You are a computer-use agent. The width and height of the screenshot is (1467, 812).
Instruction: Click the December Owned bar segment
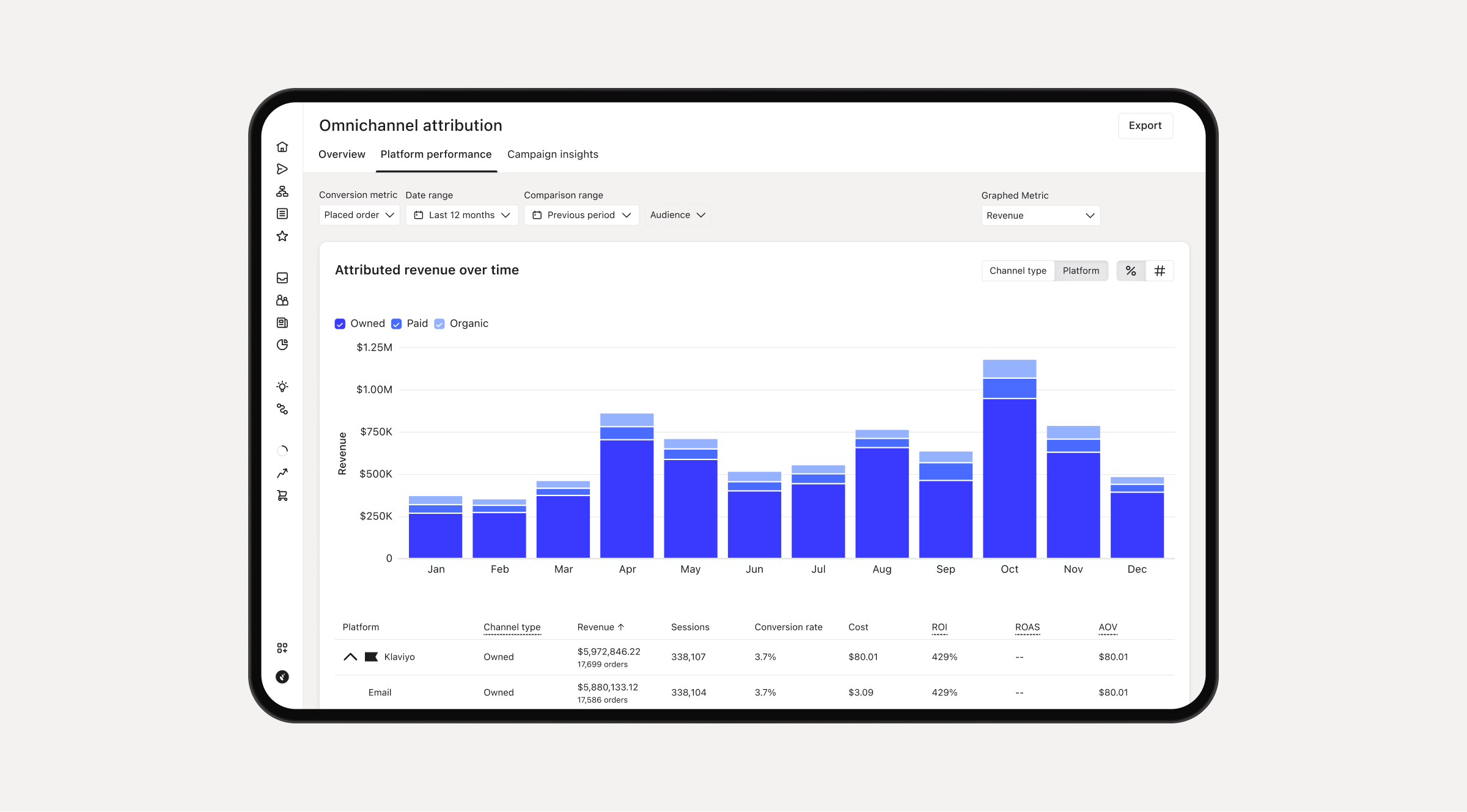[x=1137, y=525]
